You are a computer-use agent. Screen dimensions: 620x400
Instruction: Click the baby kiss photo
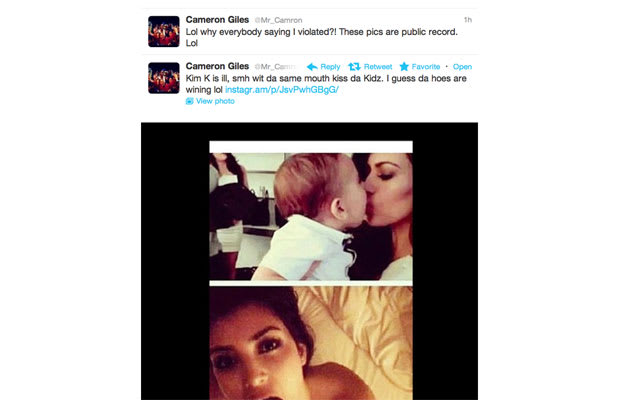[x=311, y=216]
